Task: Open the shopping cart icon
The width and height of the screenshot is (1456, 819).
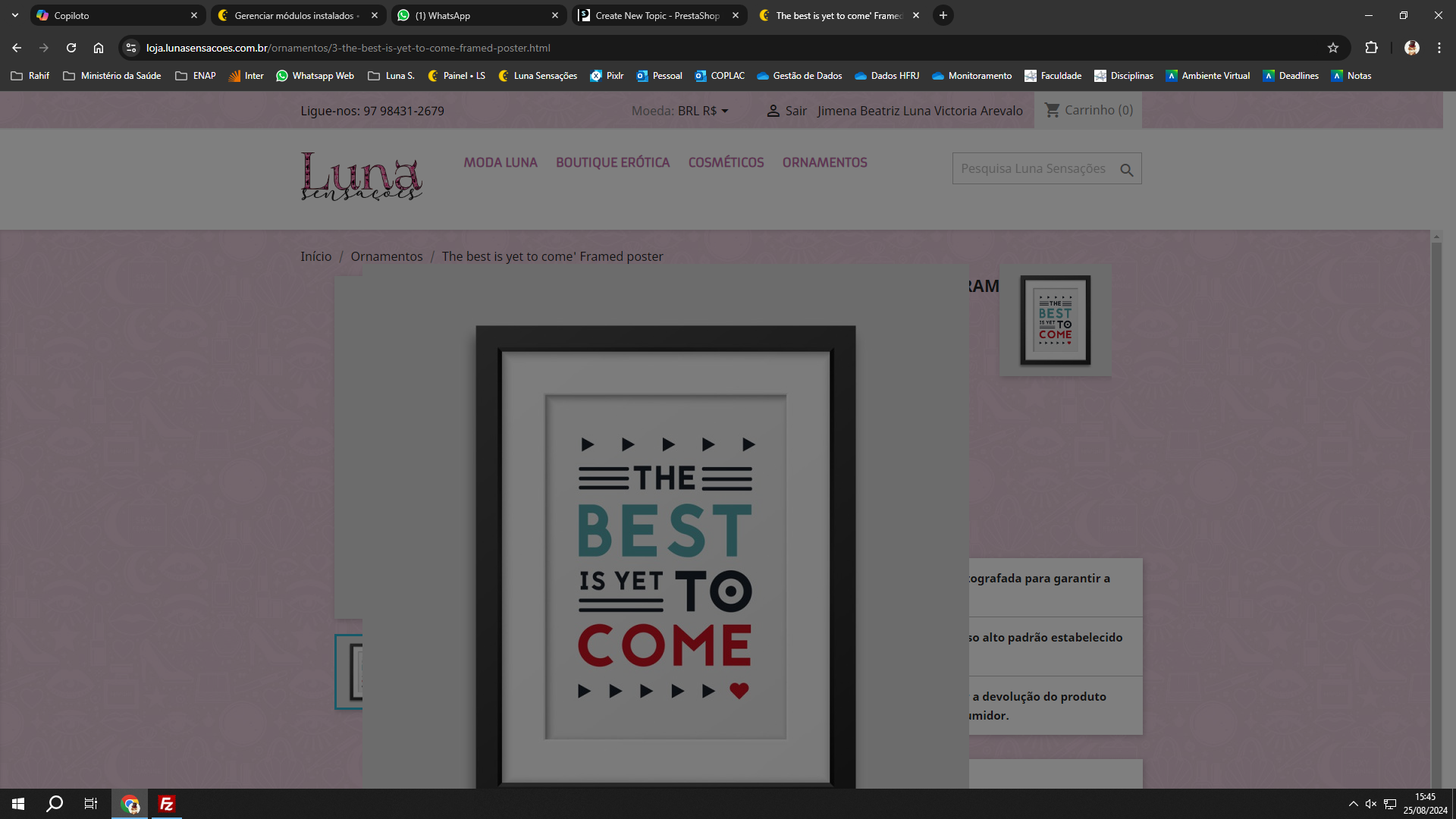Action: click(x=1052, y=110)
